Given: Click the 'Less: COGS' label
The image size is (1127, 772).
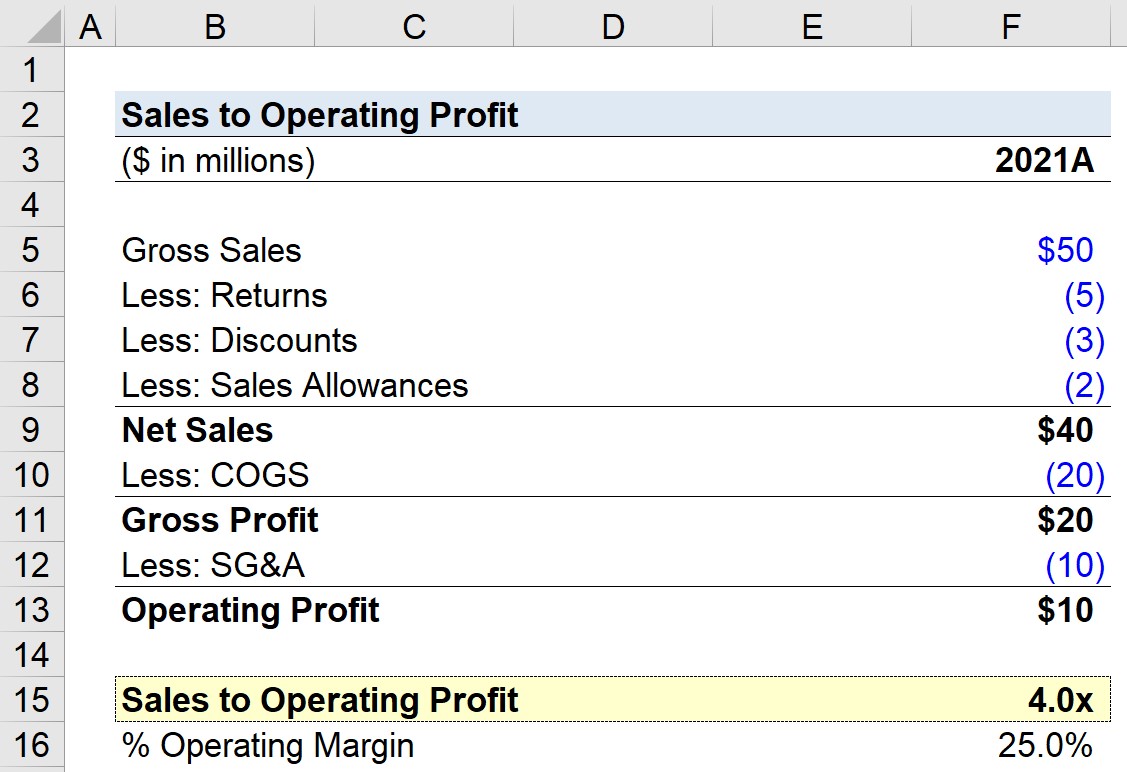Looking at the screenshot, I should [x=215, y=475].
